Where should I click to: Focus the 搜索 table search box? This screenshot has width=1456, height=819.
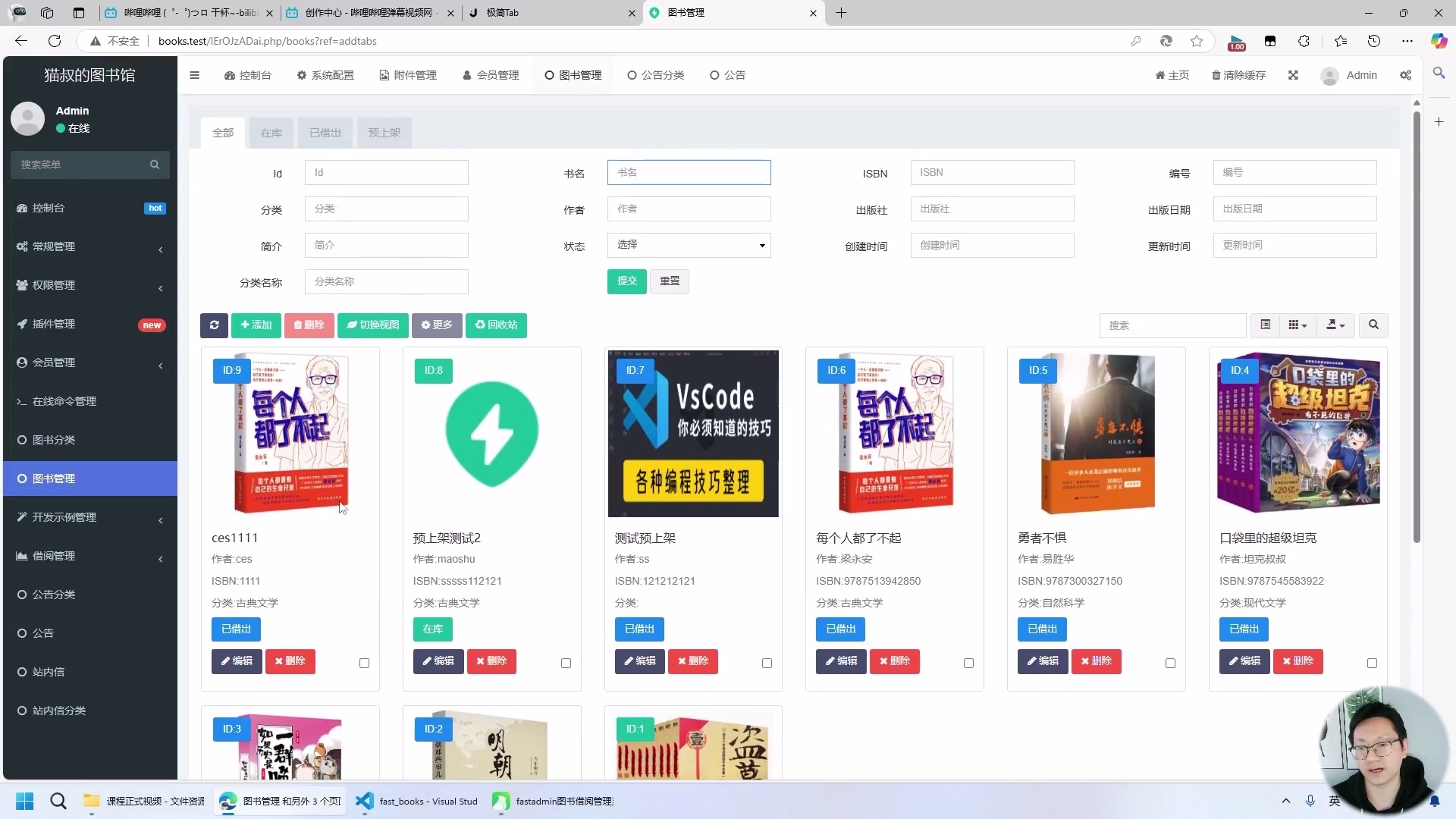1172,325
